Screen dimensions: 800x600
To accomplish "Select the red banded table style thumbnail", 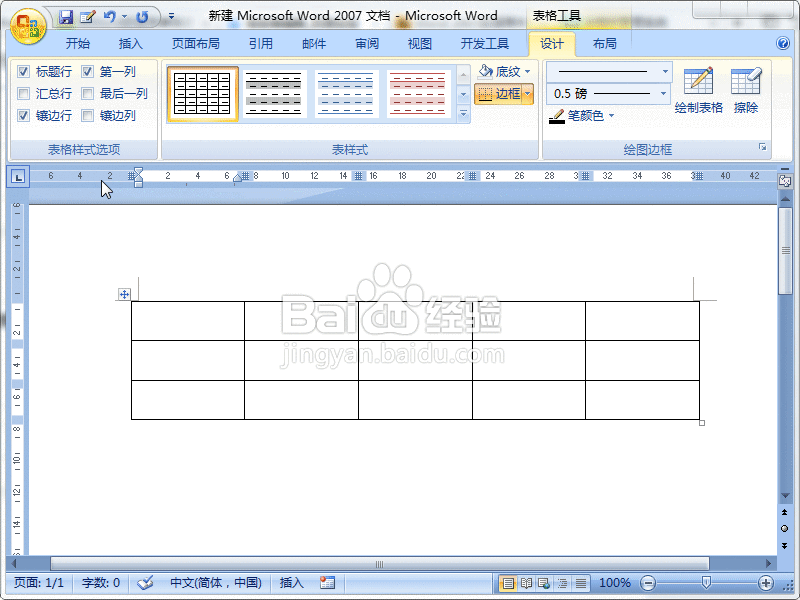I will (418, 94).
